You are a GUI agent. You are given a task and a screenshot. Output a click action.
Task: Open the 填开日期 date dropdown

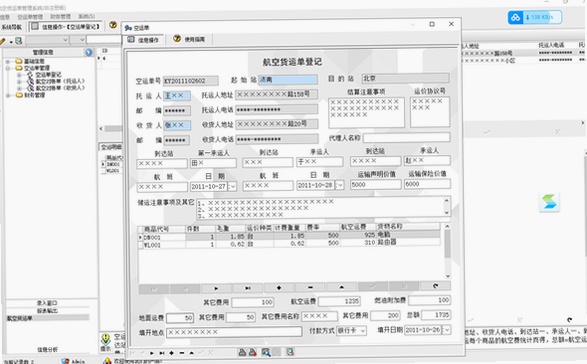[x=446, y=330]
